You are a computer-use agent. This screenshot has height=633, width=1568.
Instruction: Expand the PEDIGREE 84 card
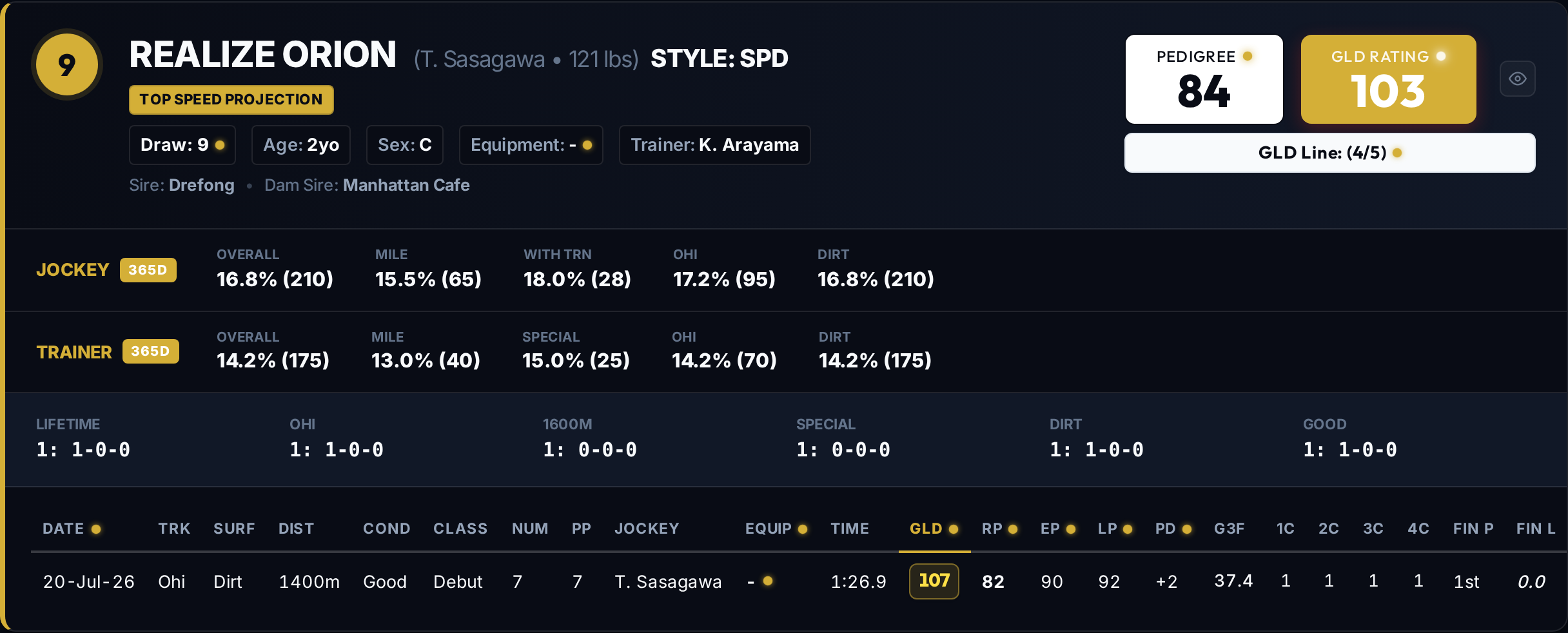coord(1204,79)
